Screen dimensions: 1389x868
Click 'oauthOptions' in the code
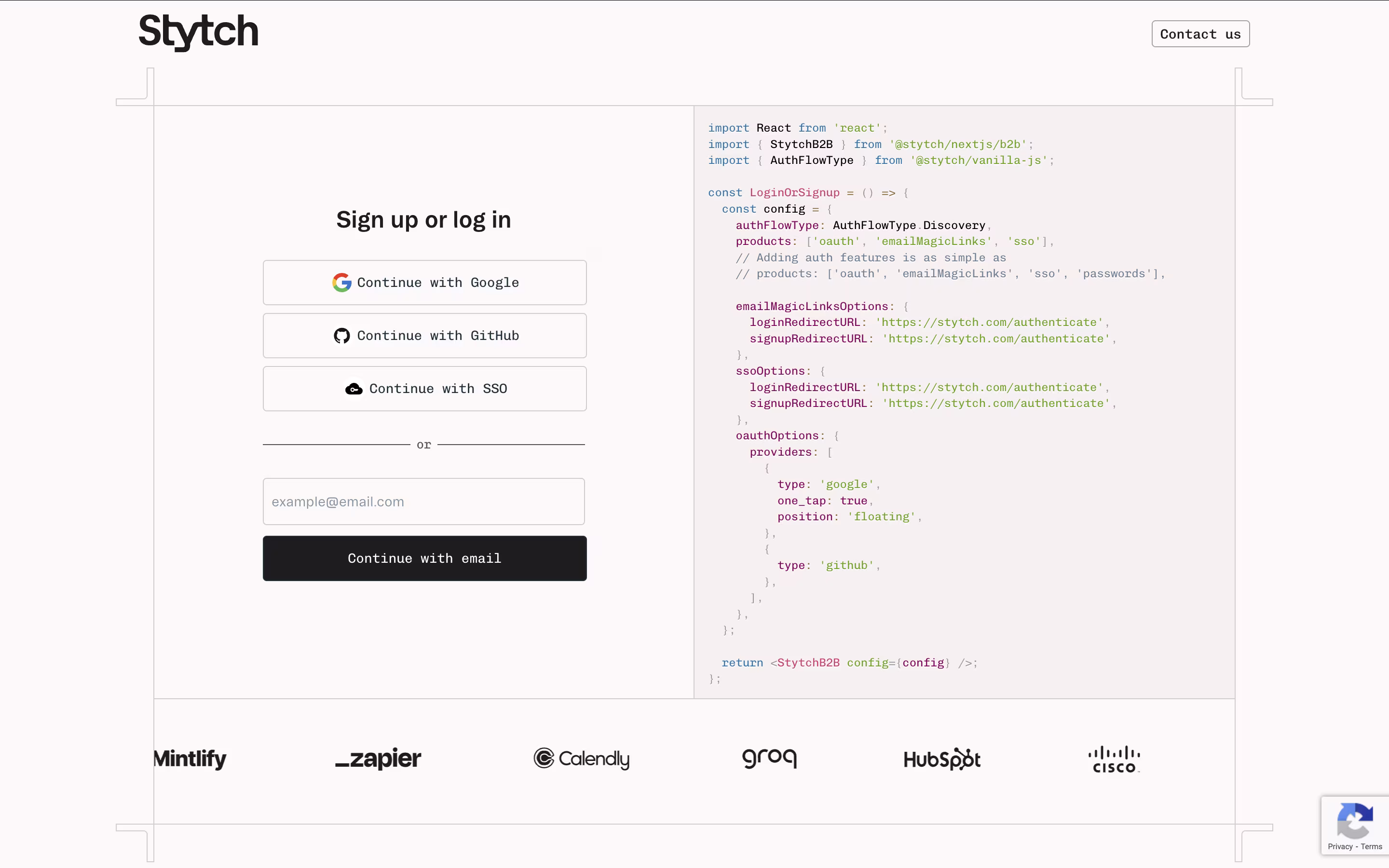(777, 436)
